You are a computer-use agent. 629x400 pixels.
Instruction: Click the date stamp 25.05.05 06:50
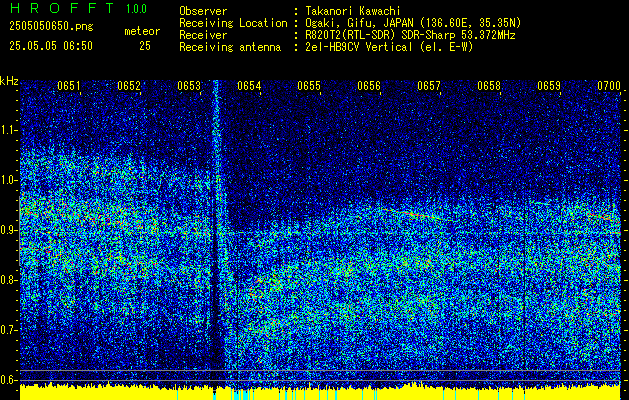tap(51, 46)
